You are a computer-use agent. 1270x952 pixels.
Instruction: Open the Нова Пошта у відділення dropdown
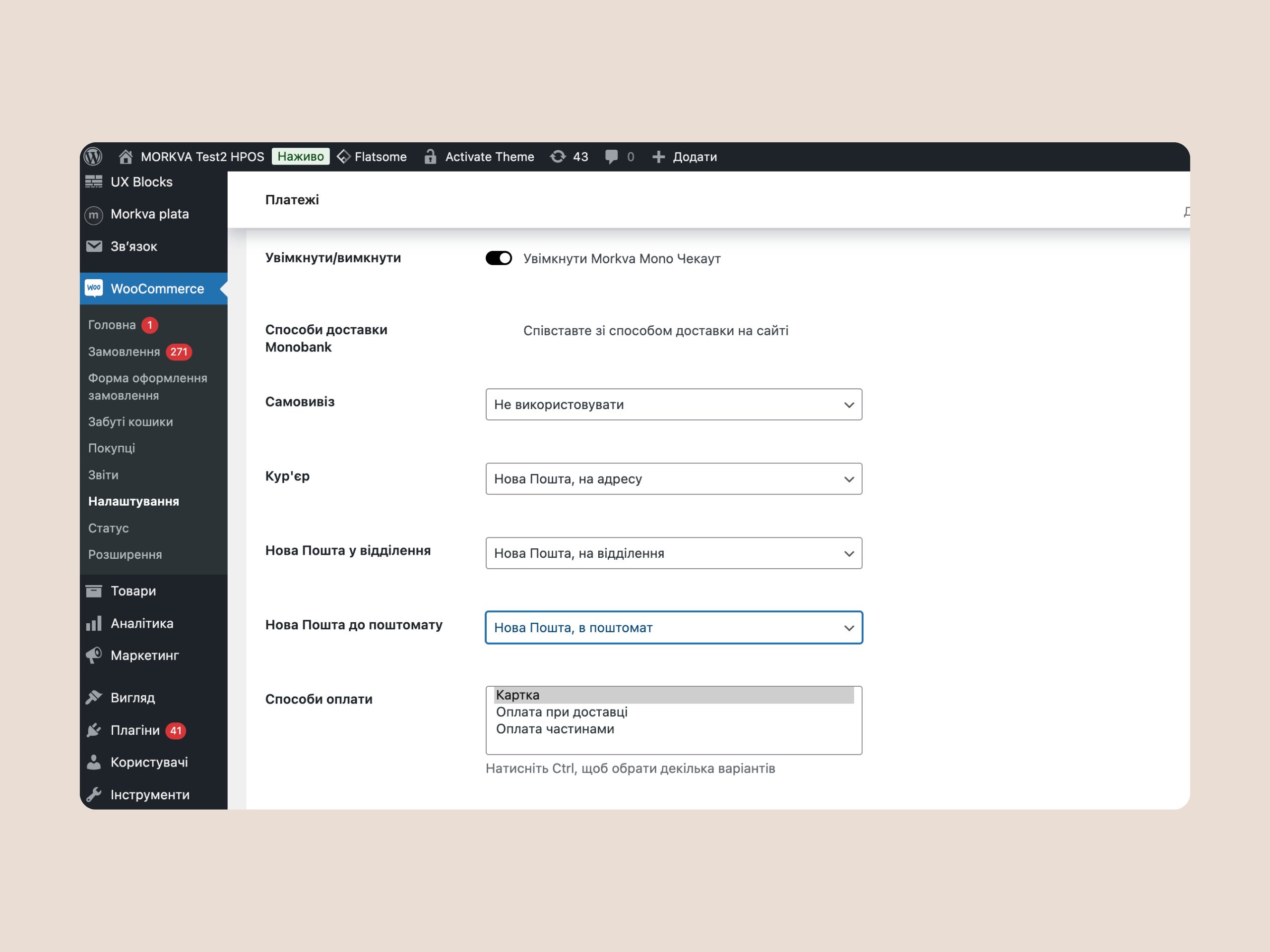[x=674, y=553]
